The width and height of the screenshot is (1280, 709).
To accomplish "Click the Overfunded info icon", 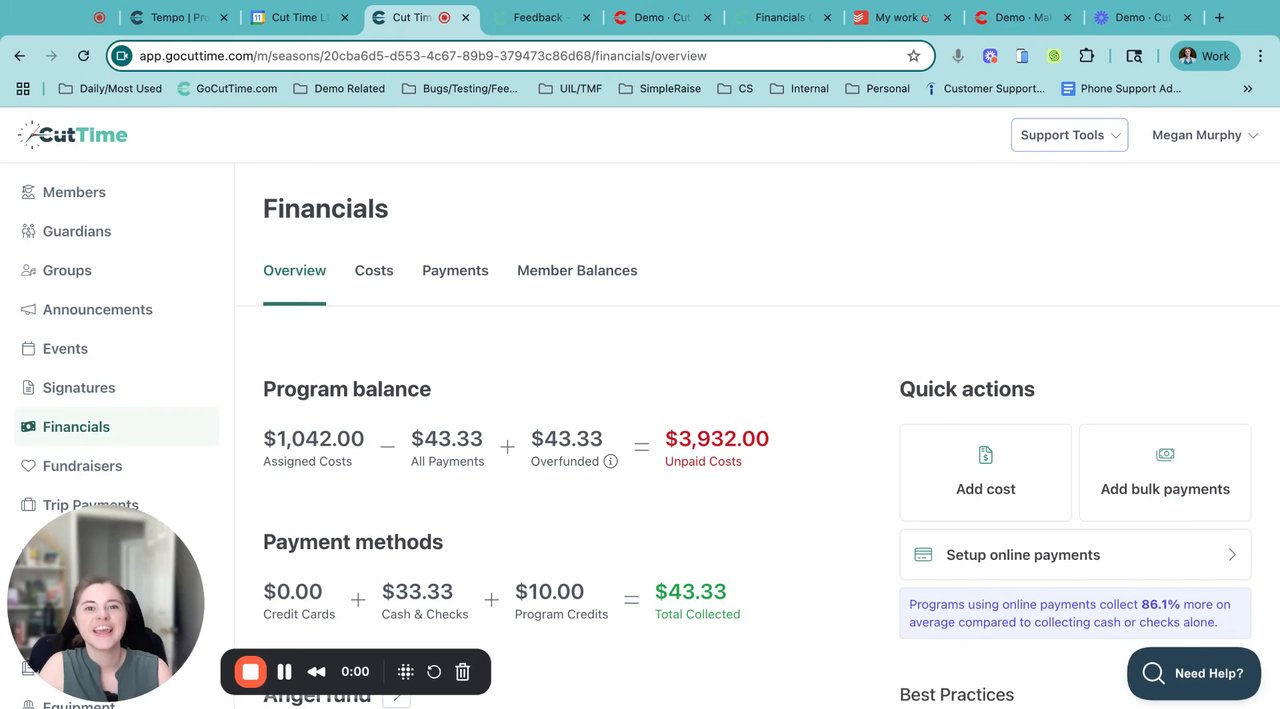I will (x=610, y=461).
